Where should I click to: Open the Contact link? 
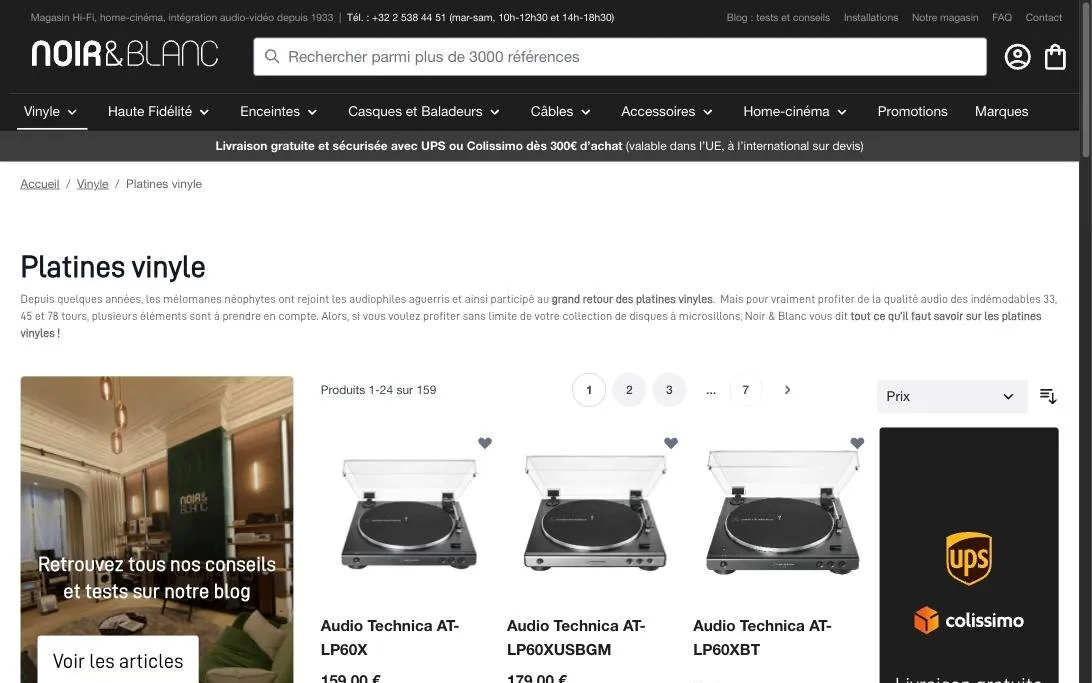coord(1043,17)
